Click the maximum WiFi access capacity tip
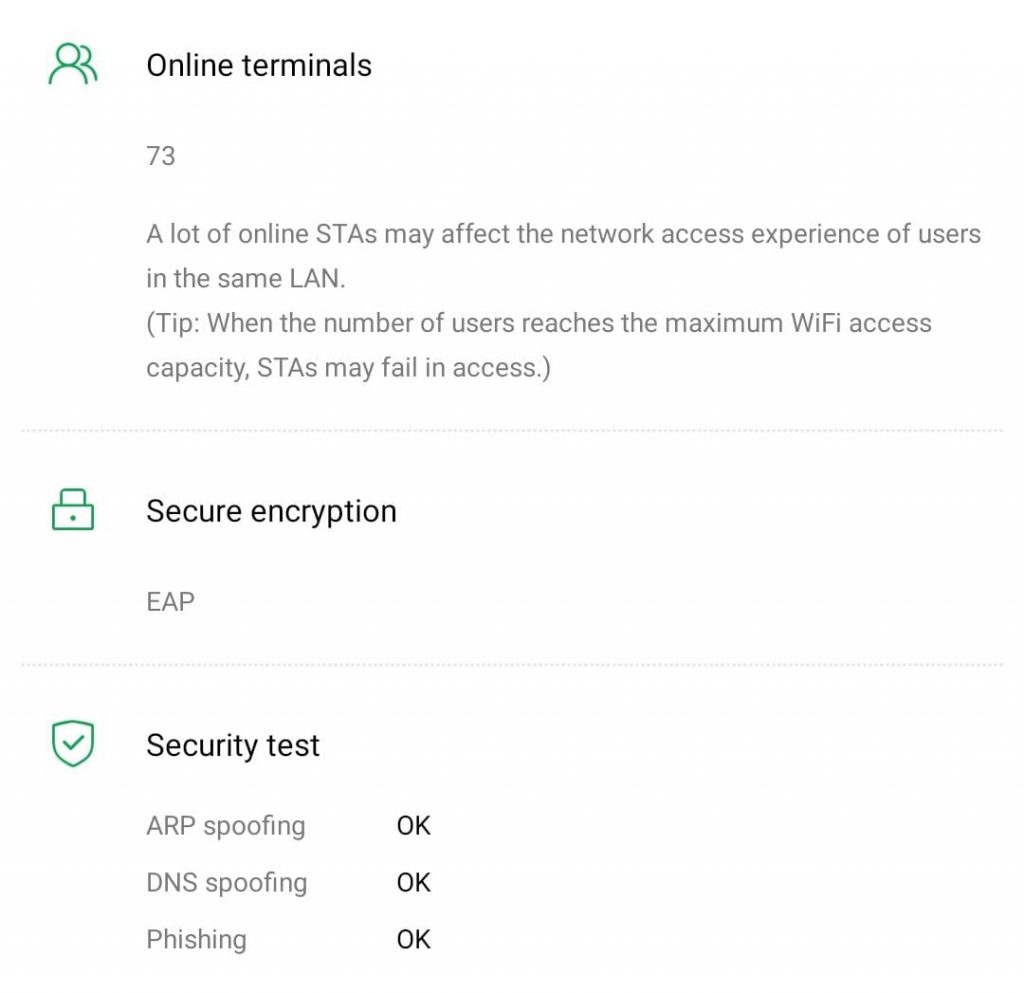The width and height of the screenshot is (1024, 993). 540,324
